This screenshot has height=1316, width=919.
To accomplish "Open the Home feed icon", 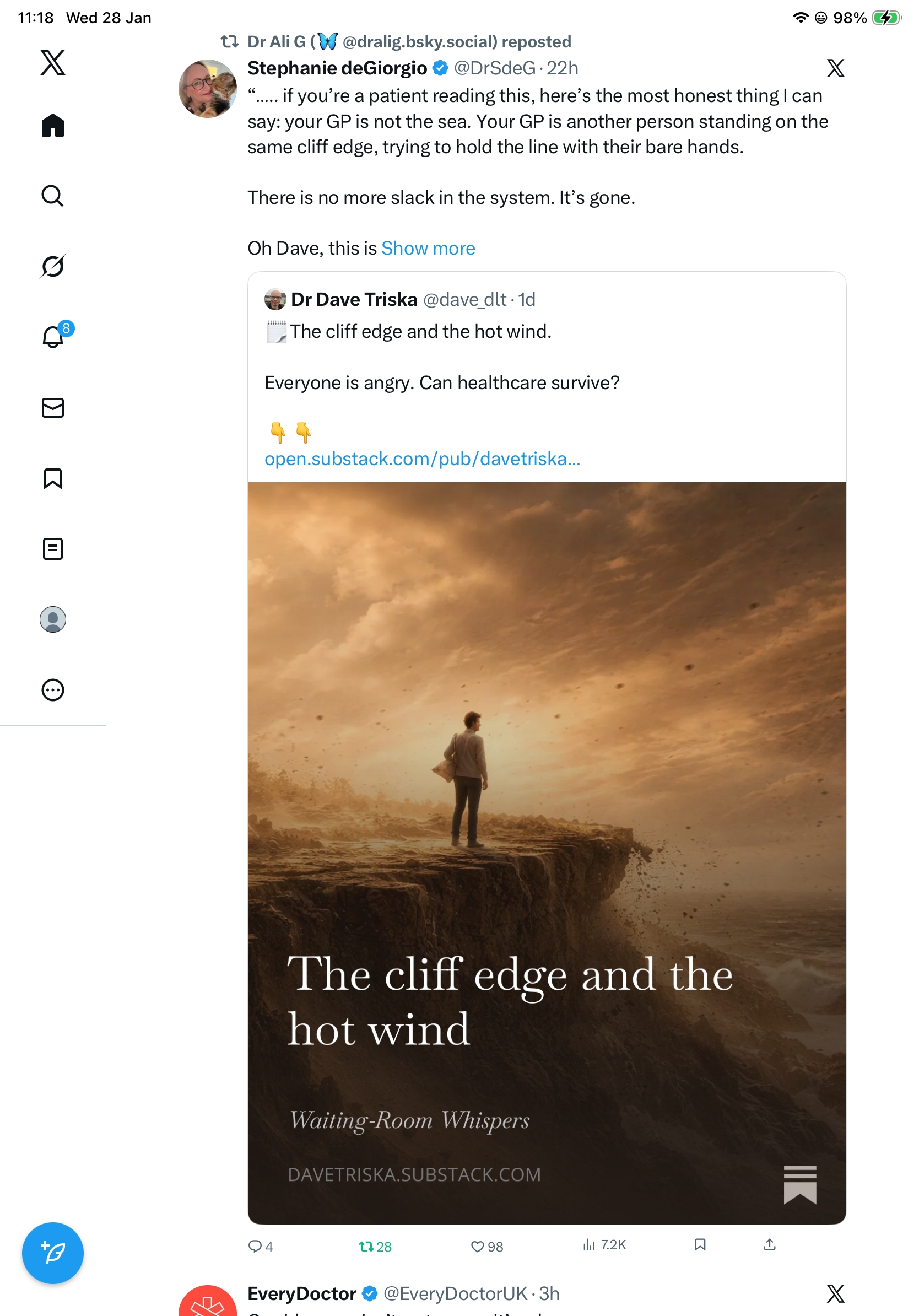I will pyautogui.click(x=53, y=125).
